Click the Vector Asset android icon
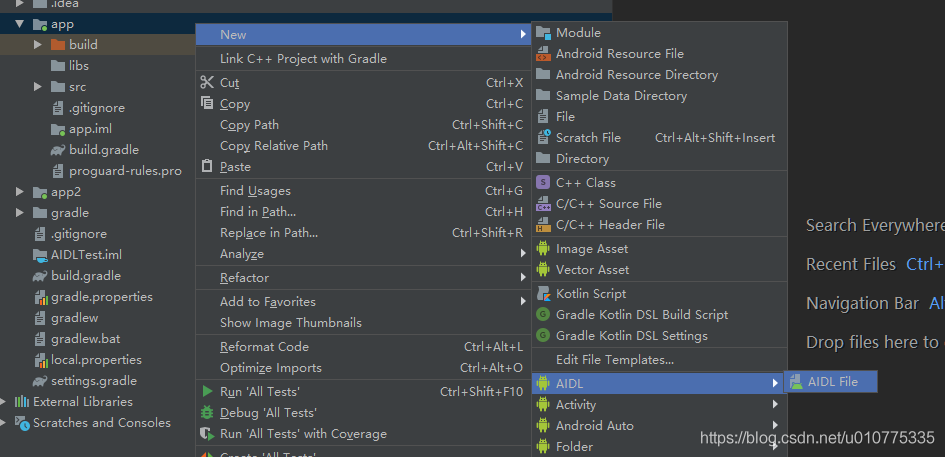 pyautogui.click(x=543, y=270)
